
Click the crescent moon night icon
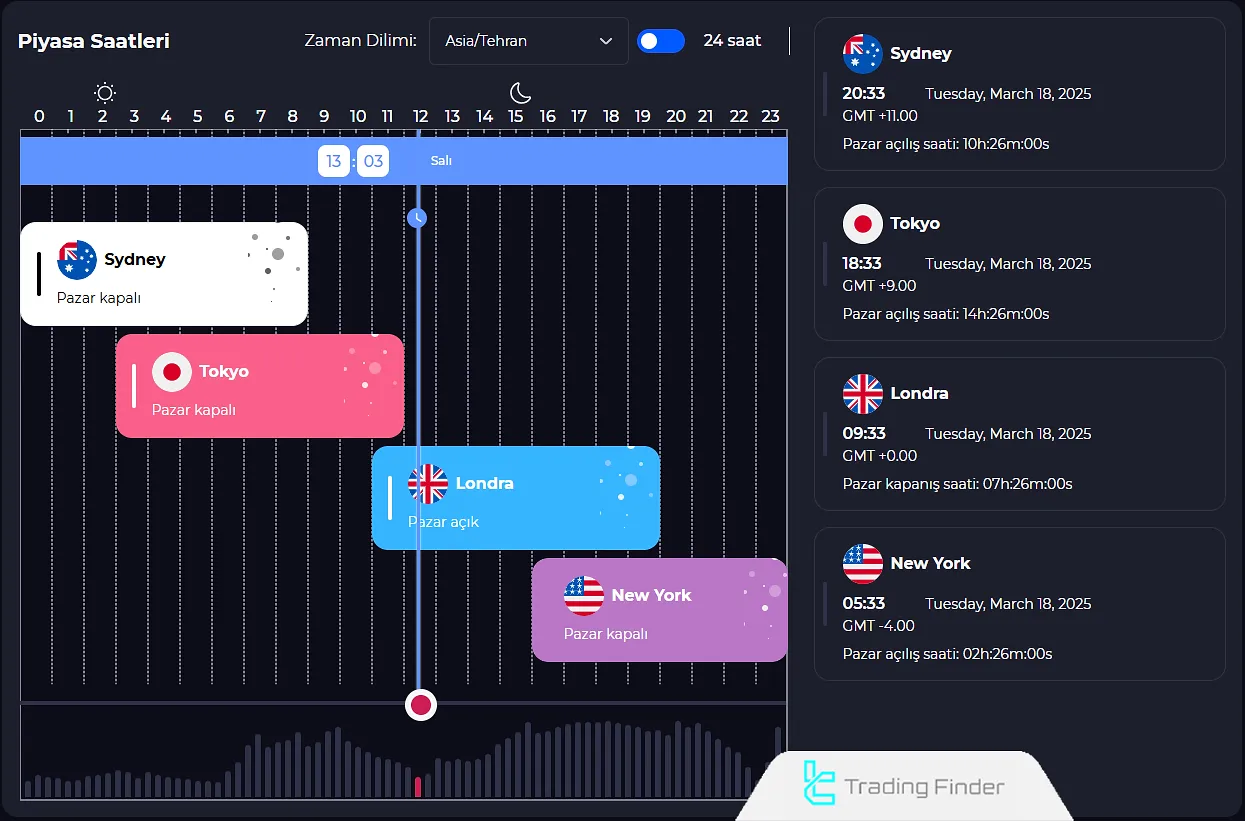tap(520, 93)
